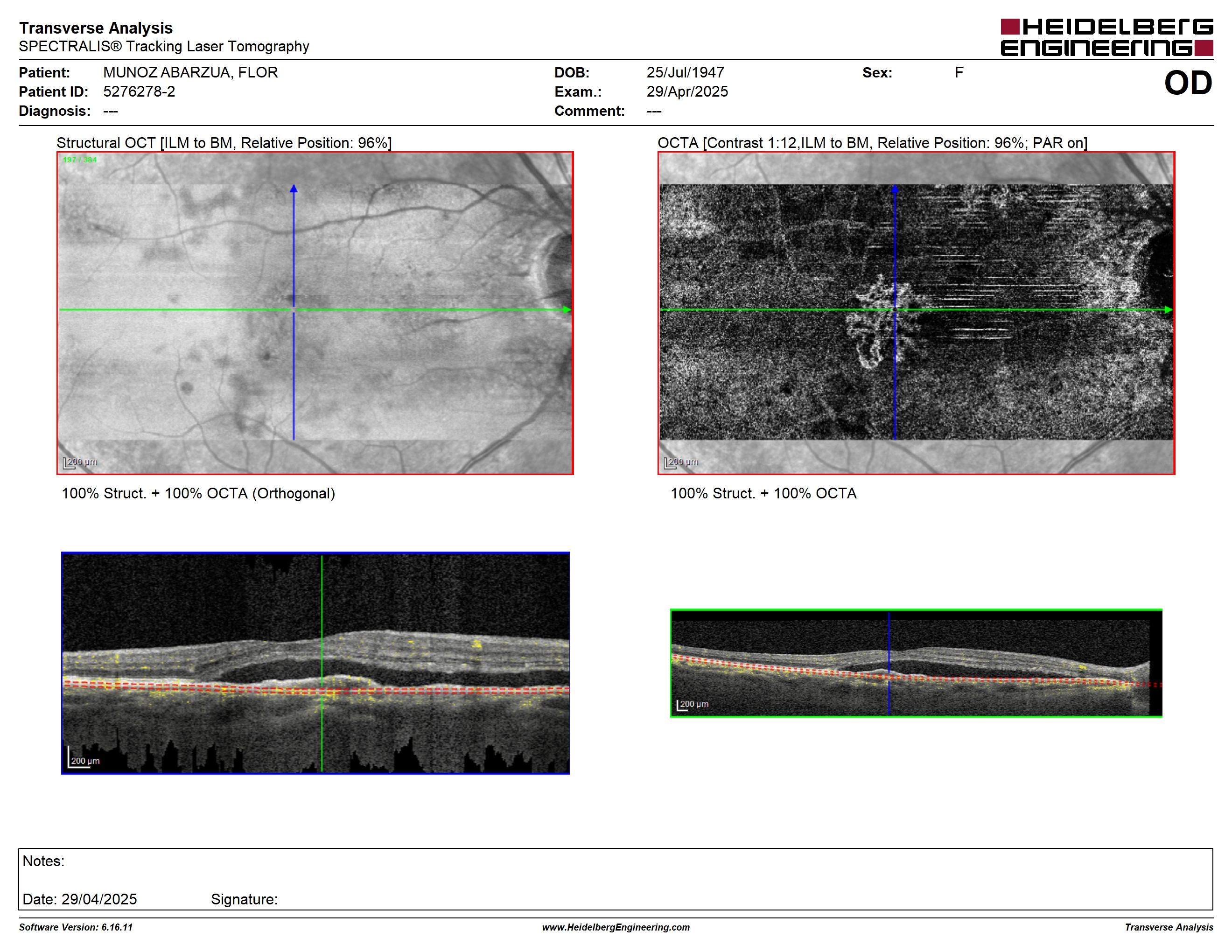Click the Date: 29/04/2025 text in the Notes box
The width and height of the screenshot is (1232, 952).
[79, 899]
